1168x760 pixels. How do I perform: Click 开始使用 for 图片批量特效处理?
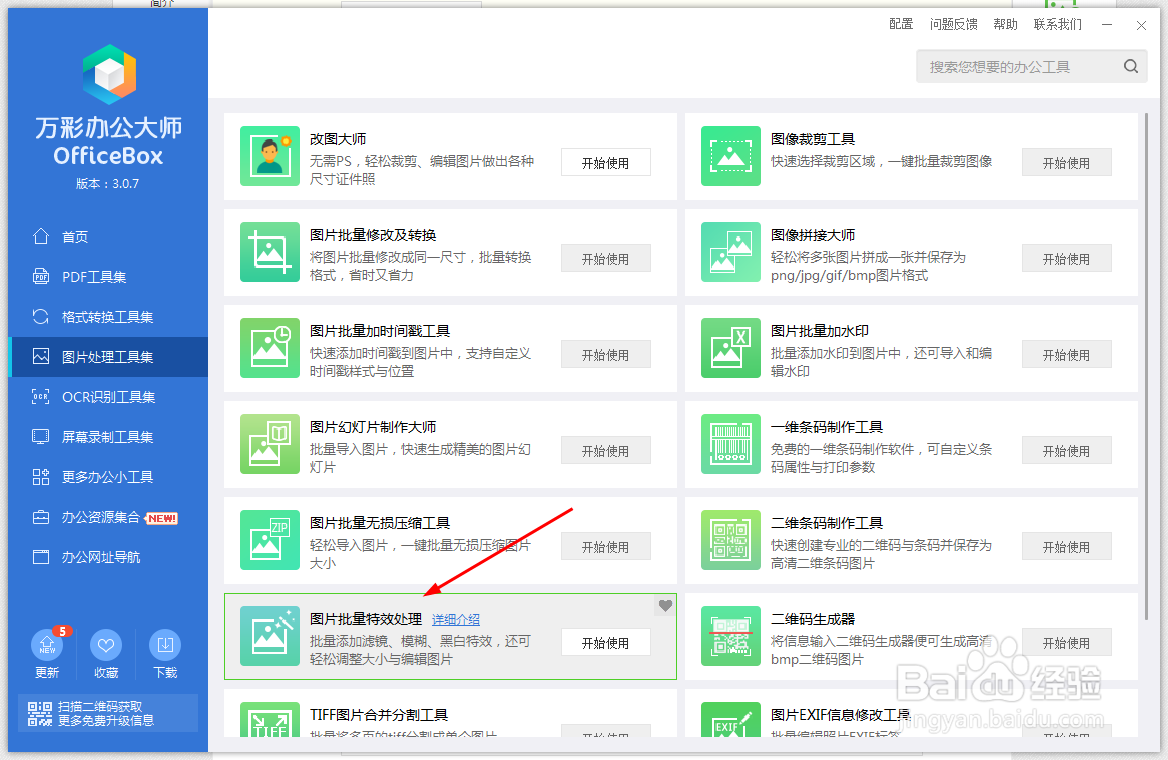(606, 642)
